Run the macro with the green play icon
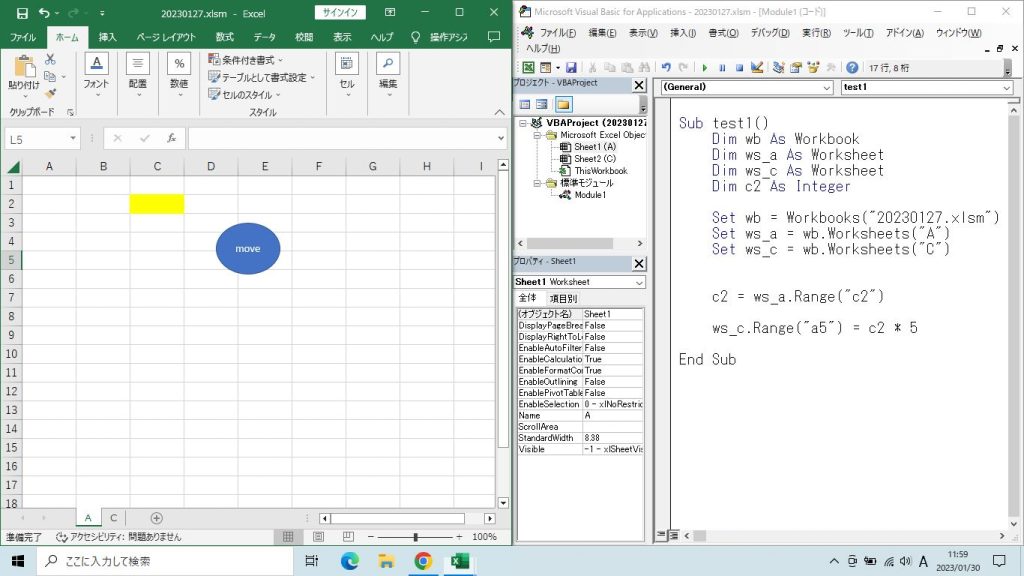This screenshot has height=576, width=1024. click(705, 68)
